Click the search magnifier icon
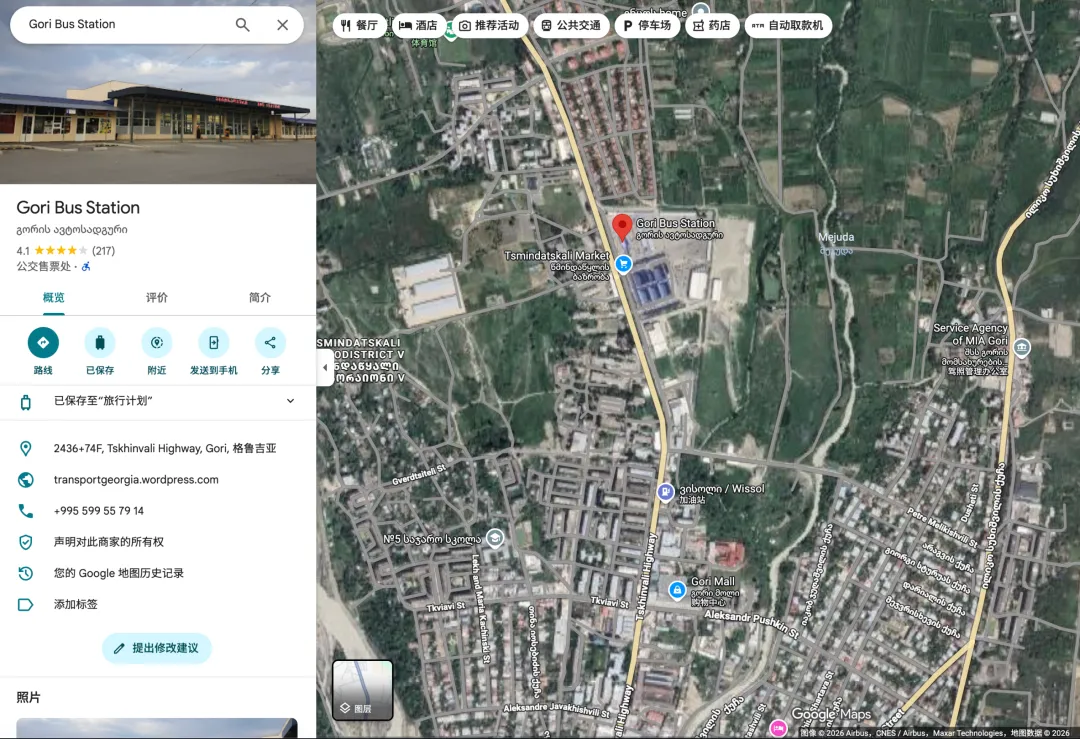 point(242,25)
